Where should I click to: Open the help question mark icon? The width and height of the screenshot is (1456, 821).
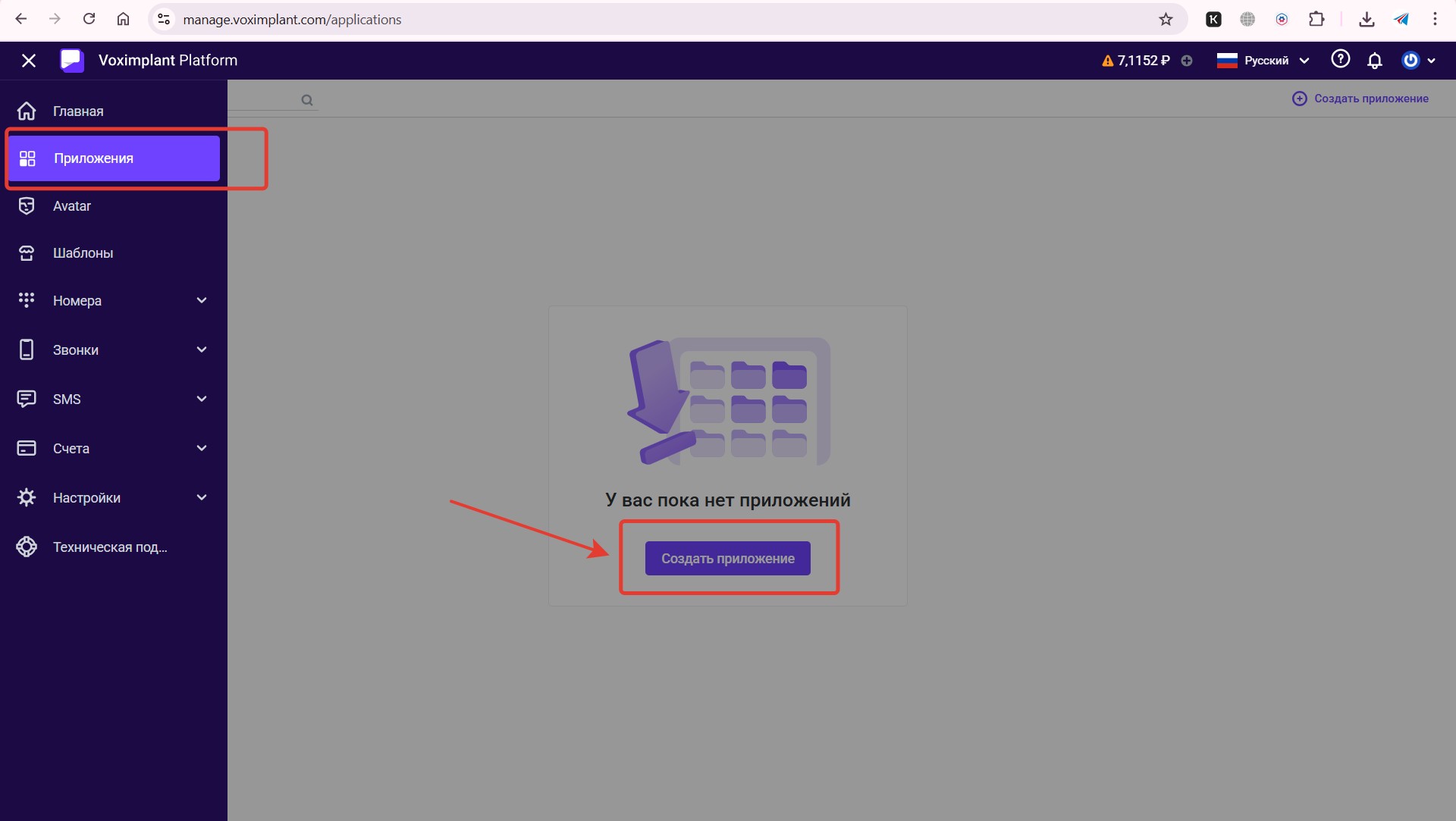(x=1340, y=59)
